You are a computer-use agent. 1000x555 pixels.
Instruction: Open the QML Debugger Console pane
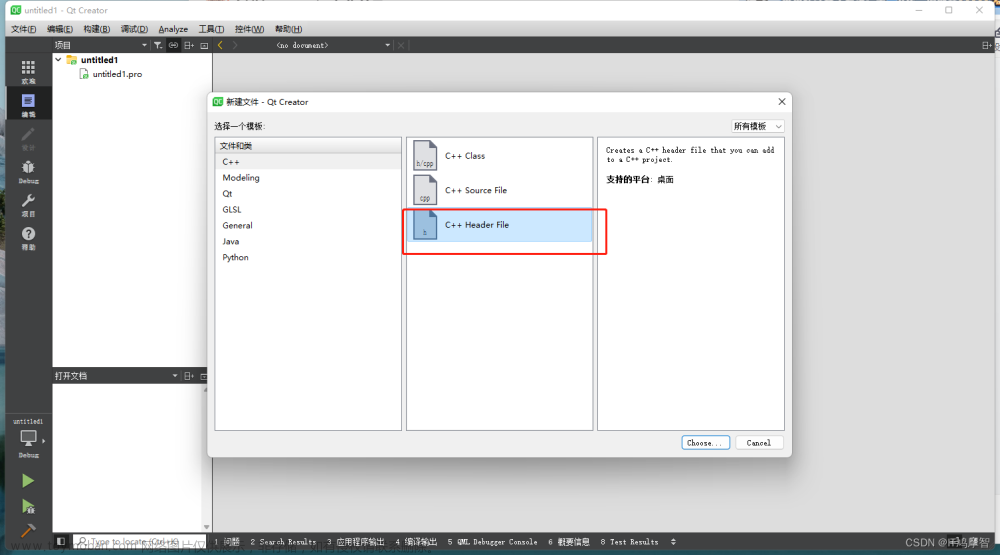[492, 542]
